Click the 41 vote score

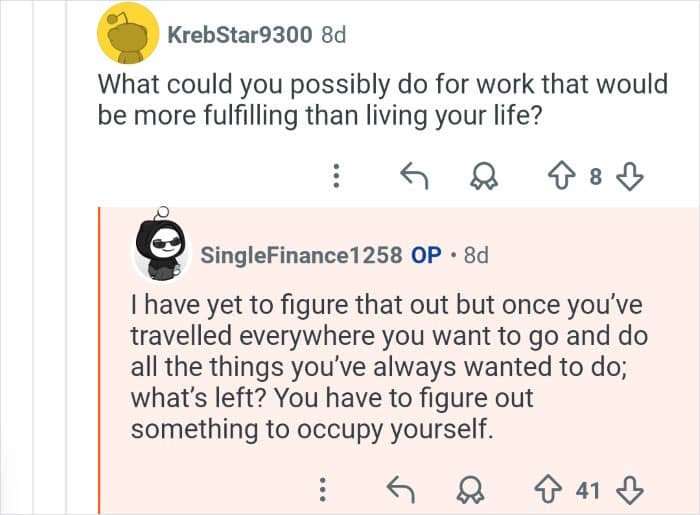coord(588,490)
